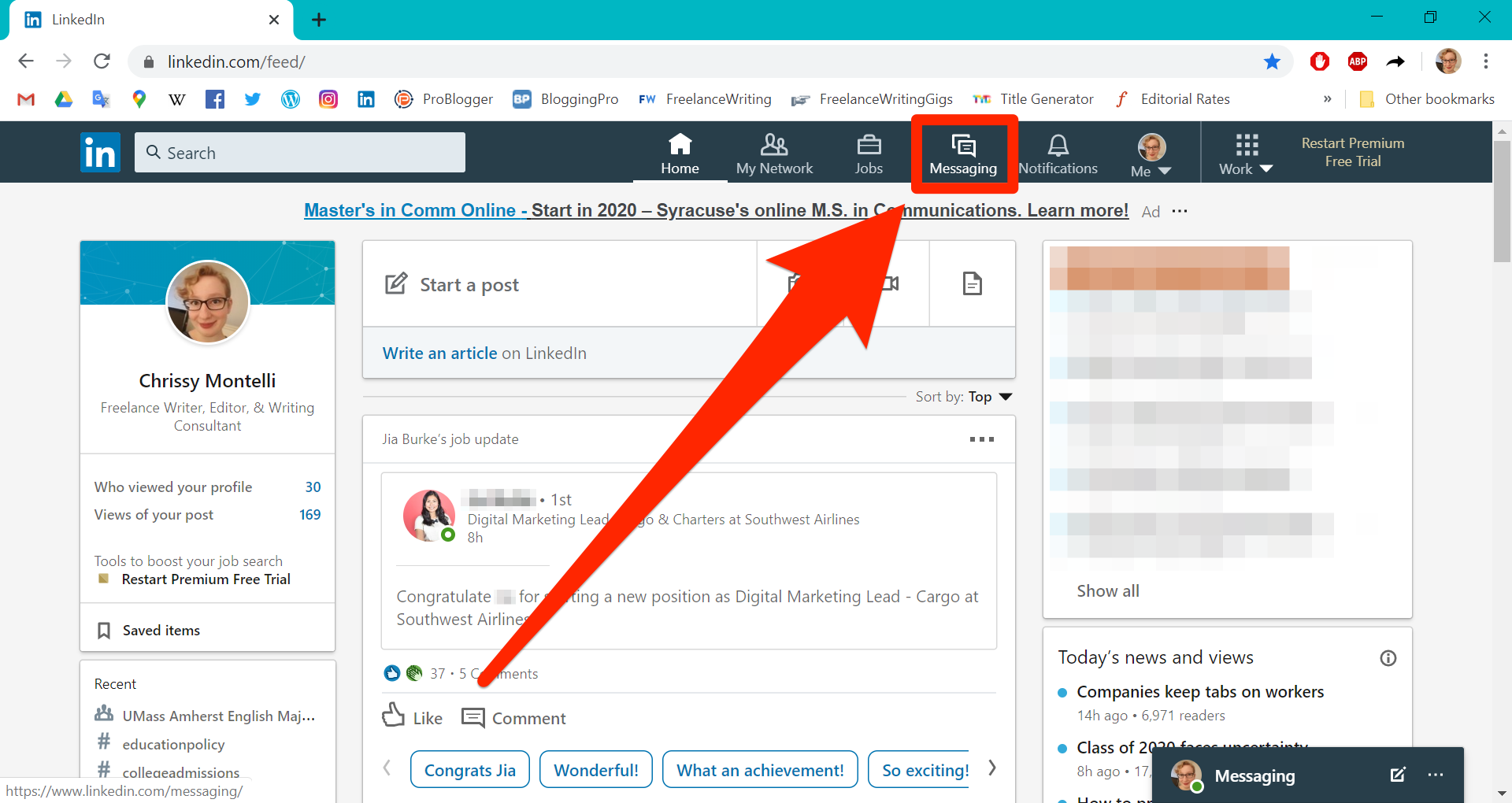The width and height of the screenshot is (1512, 803).
Task: Change feed Sort by Top dropdown
Action: [x=990, y=397]
